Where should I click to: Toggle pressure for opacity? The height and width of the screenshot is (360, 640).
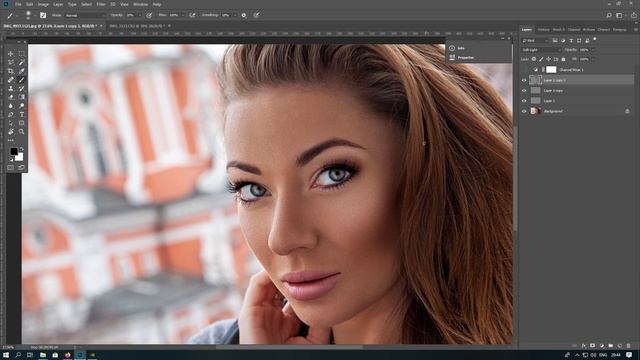pos(149,15)
